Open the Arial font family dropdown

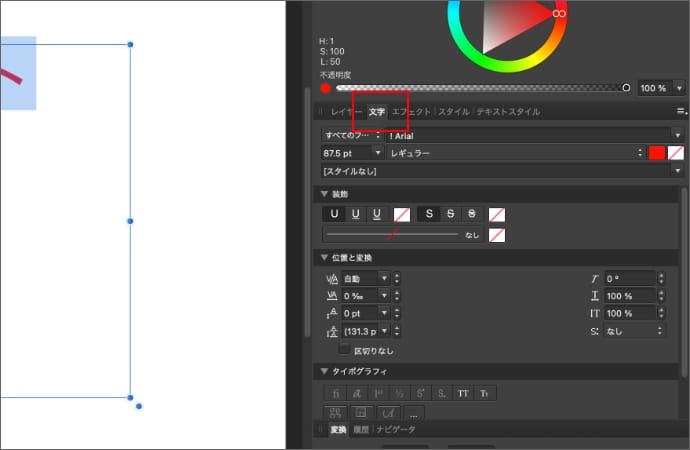(530, 134)
